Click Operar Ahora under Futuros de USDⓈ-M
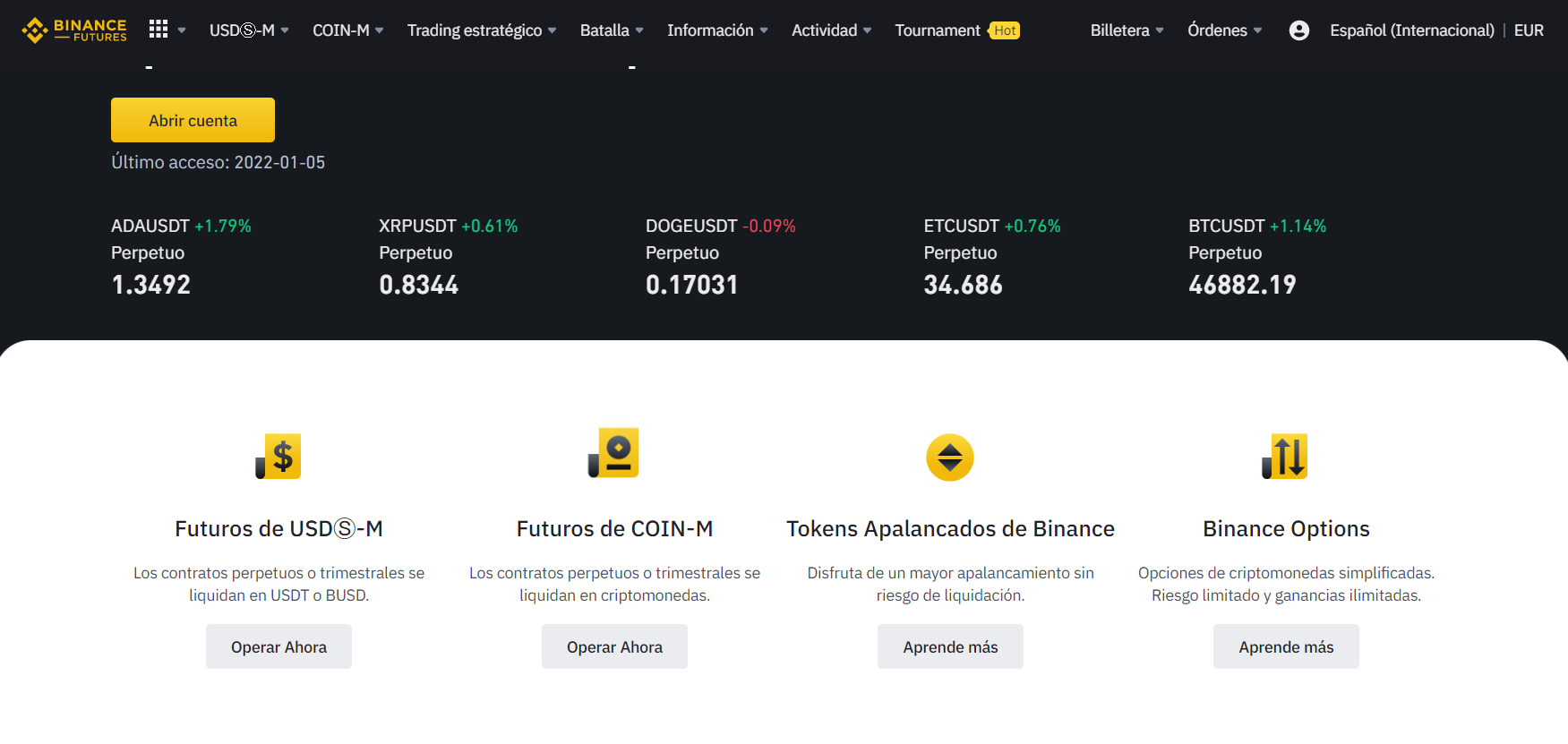The height and width of the screenshot is (744, 1568). (x=278, y=646)
